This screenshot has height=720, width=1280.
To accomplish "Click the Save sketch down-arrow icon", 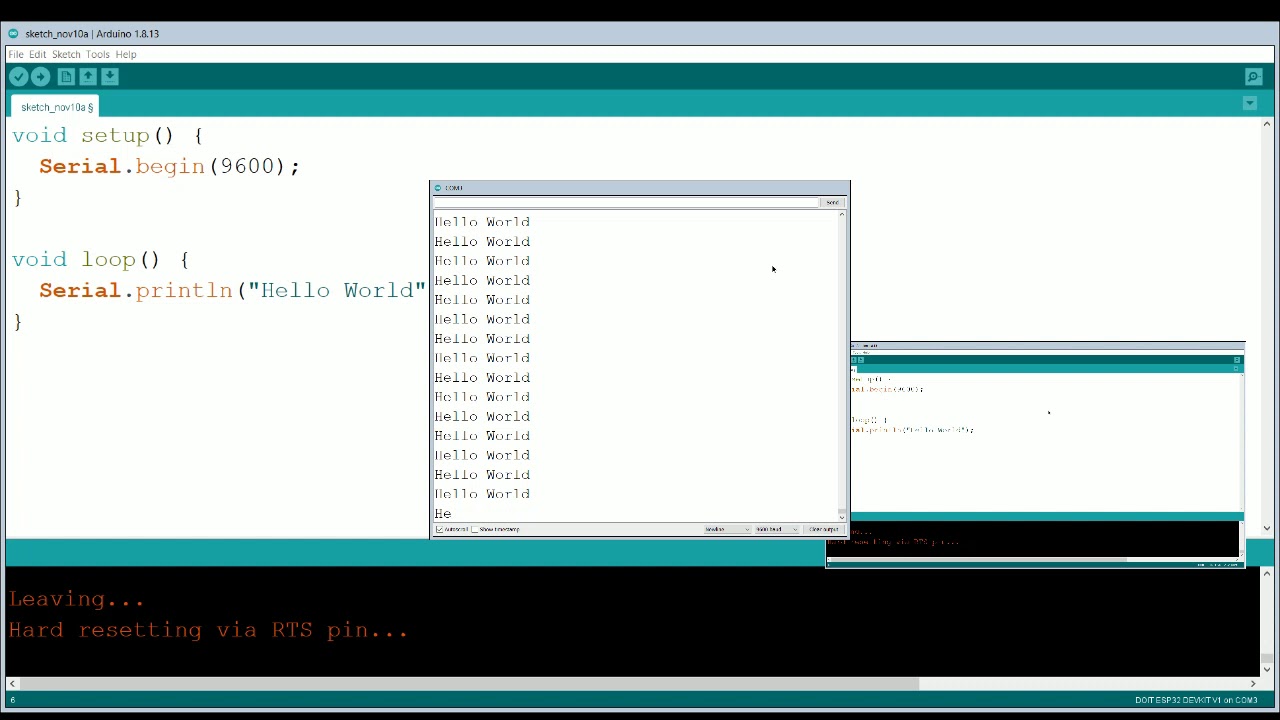I will (110, 77).
